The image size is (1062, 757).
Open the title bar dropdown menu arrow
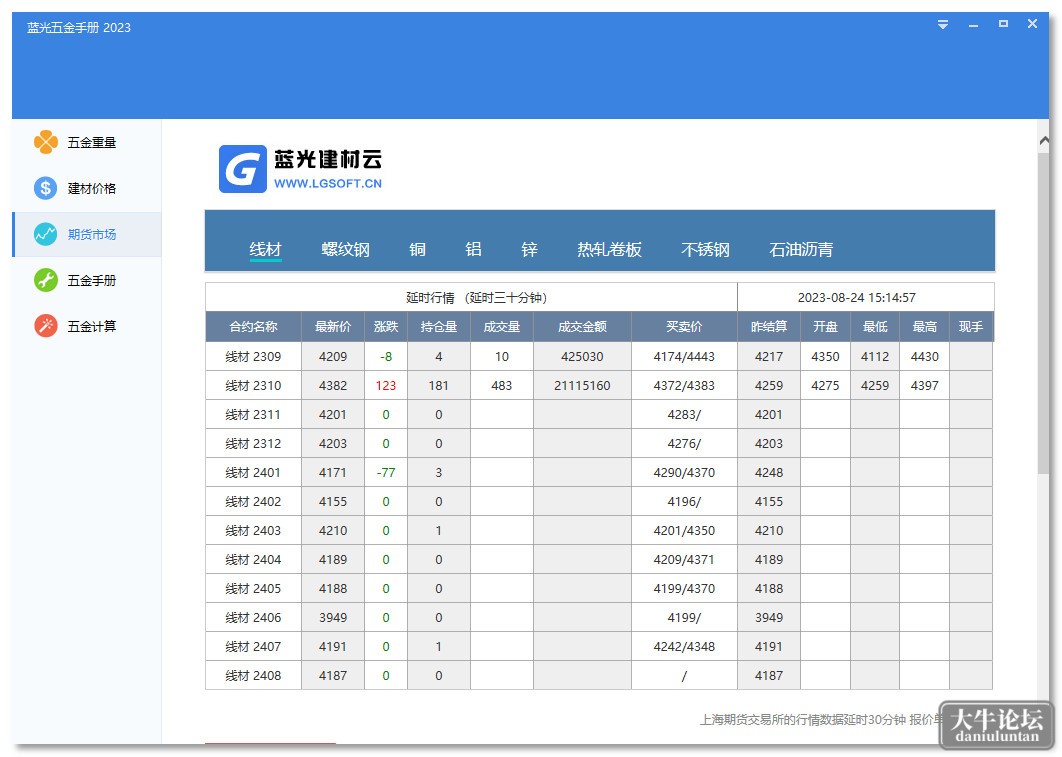click(943, 25)
